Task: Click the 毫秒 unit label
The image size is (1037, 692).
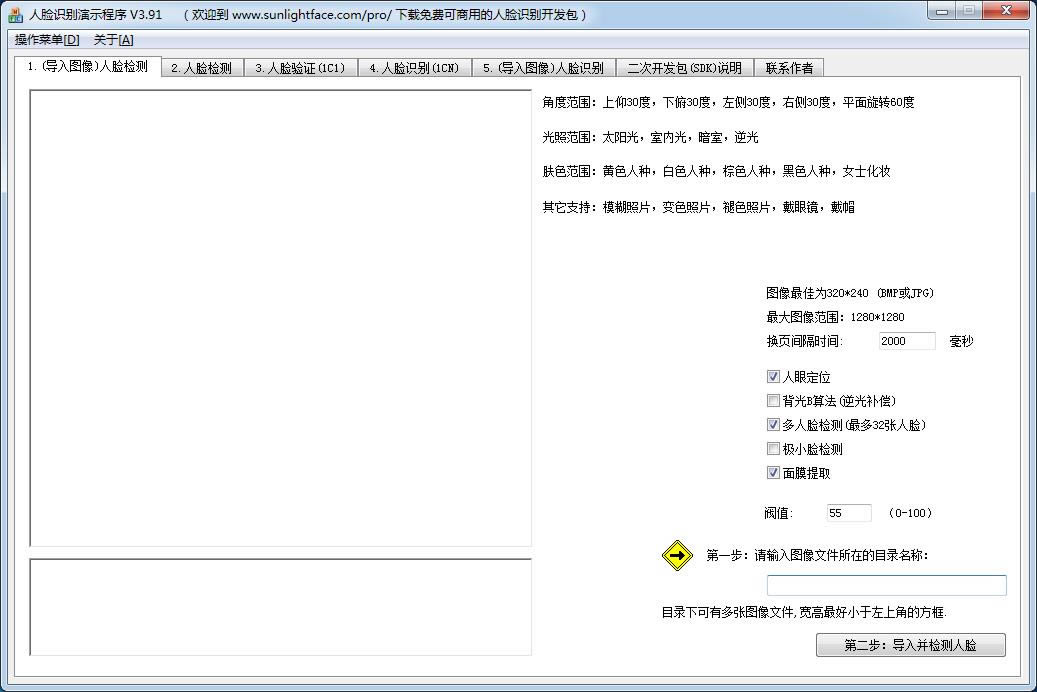Action: point(961,341)
